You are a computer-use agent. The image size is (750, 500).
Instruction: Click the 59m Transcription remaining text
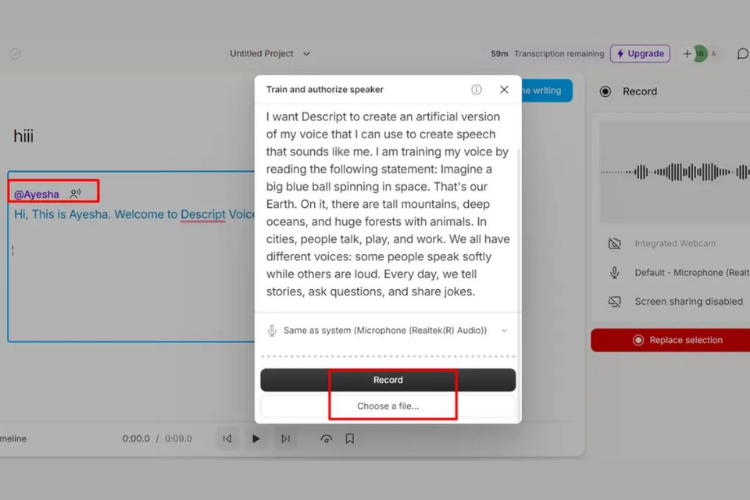pos(547,54)
